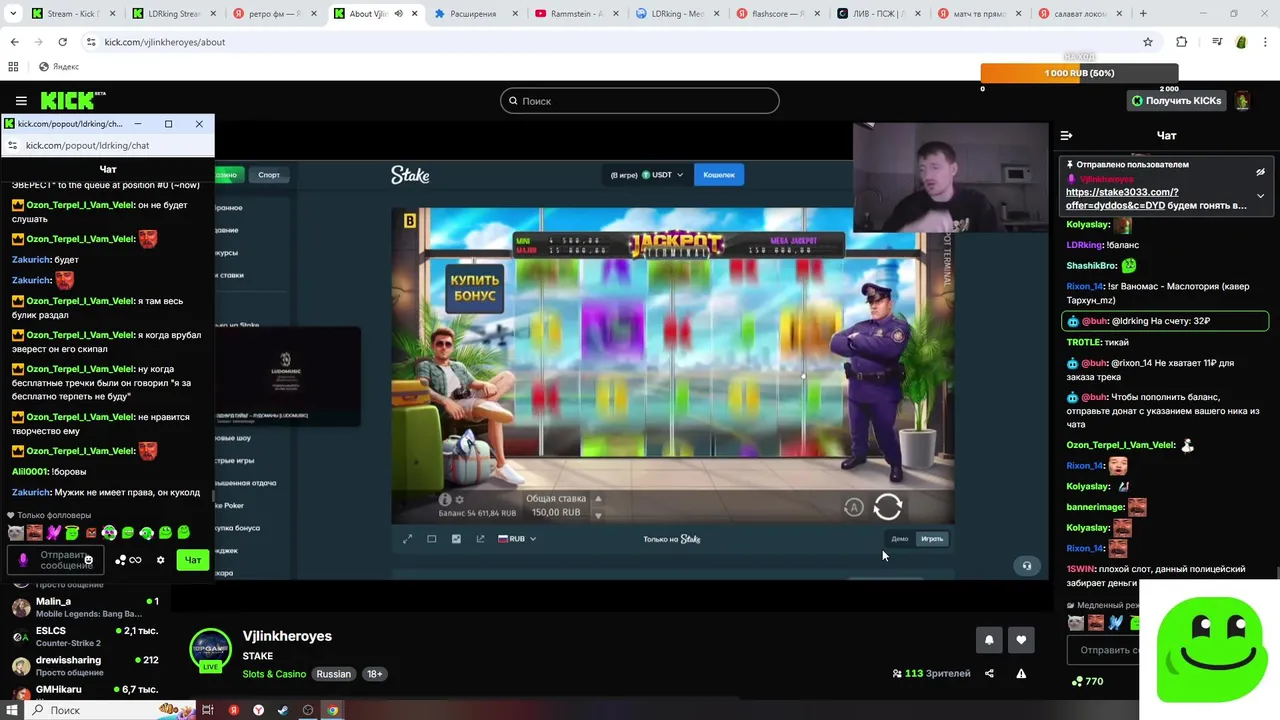Click Получить KICKs button
Viewport: 1280px width, 720px height.
pyautogui.click(x=1176, y=101)
